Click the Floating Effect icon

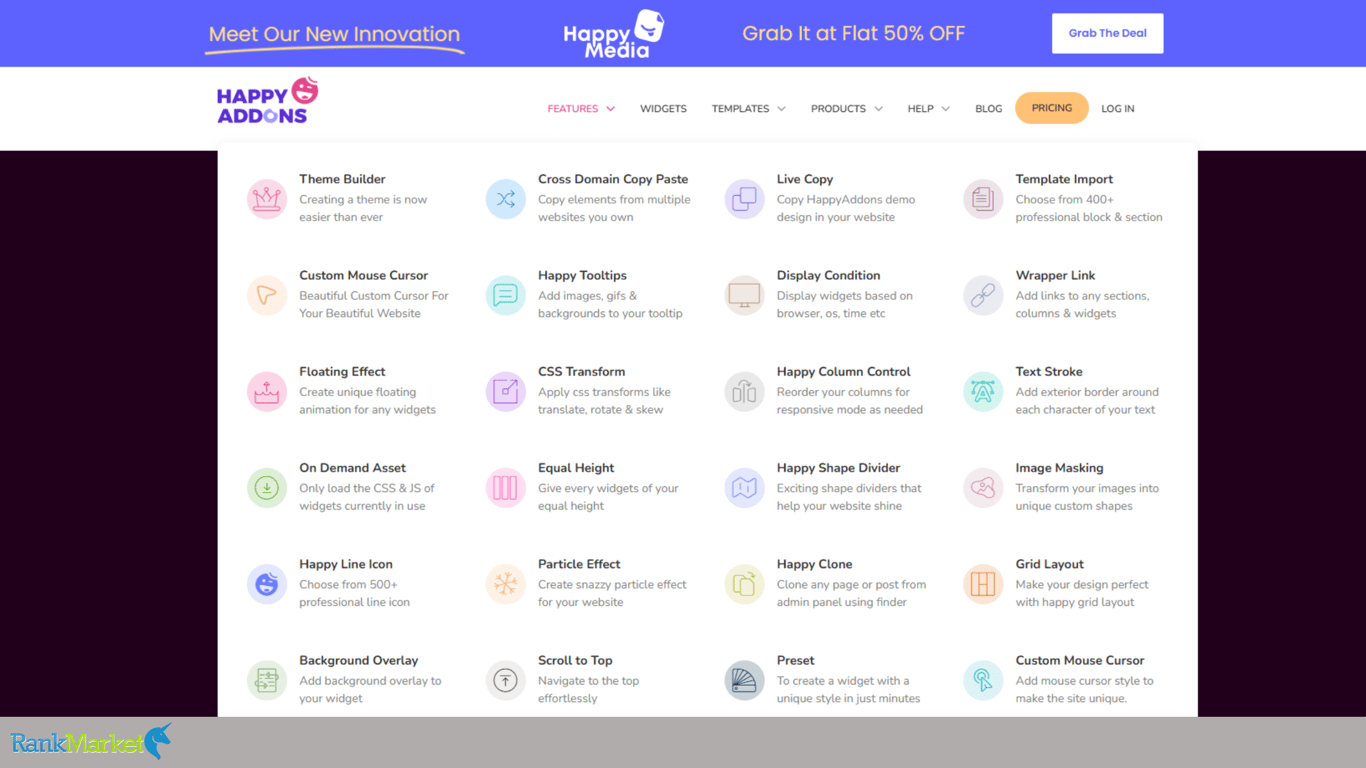[267, 391]
